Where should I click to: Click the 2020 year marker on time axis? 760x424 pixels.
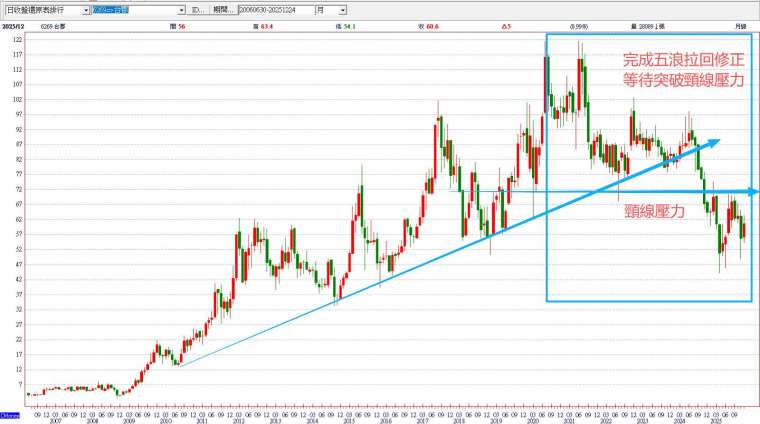532,421
